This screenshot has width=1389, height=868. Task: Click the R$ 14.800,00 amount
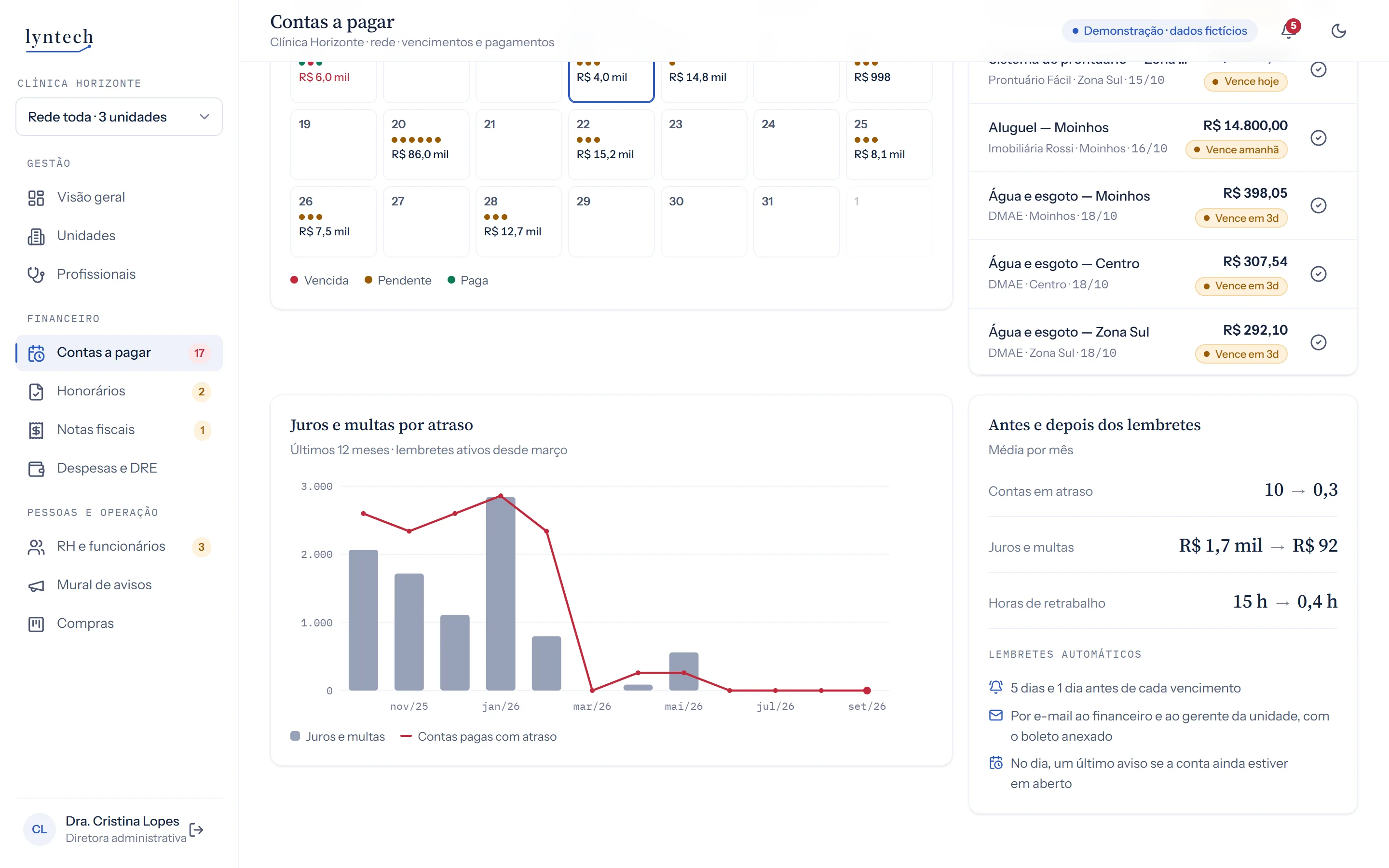(x=1245, y=126)
